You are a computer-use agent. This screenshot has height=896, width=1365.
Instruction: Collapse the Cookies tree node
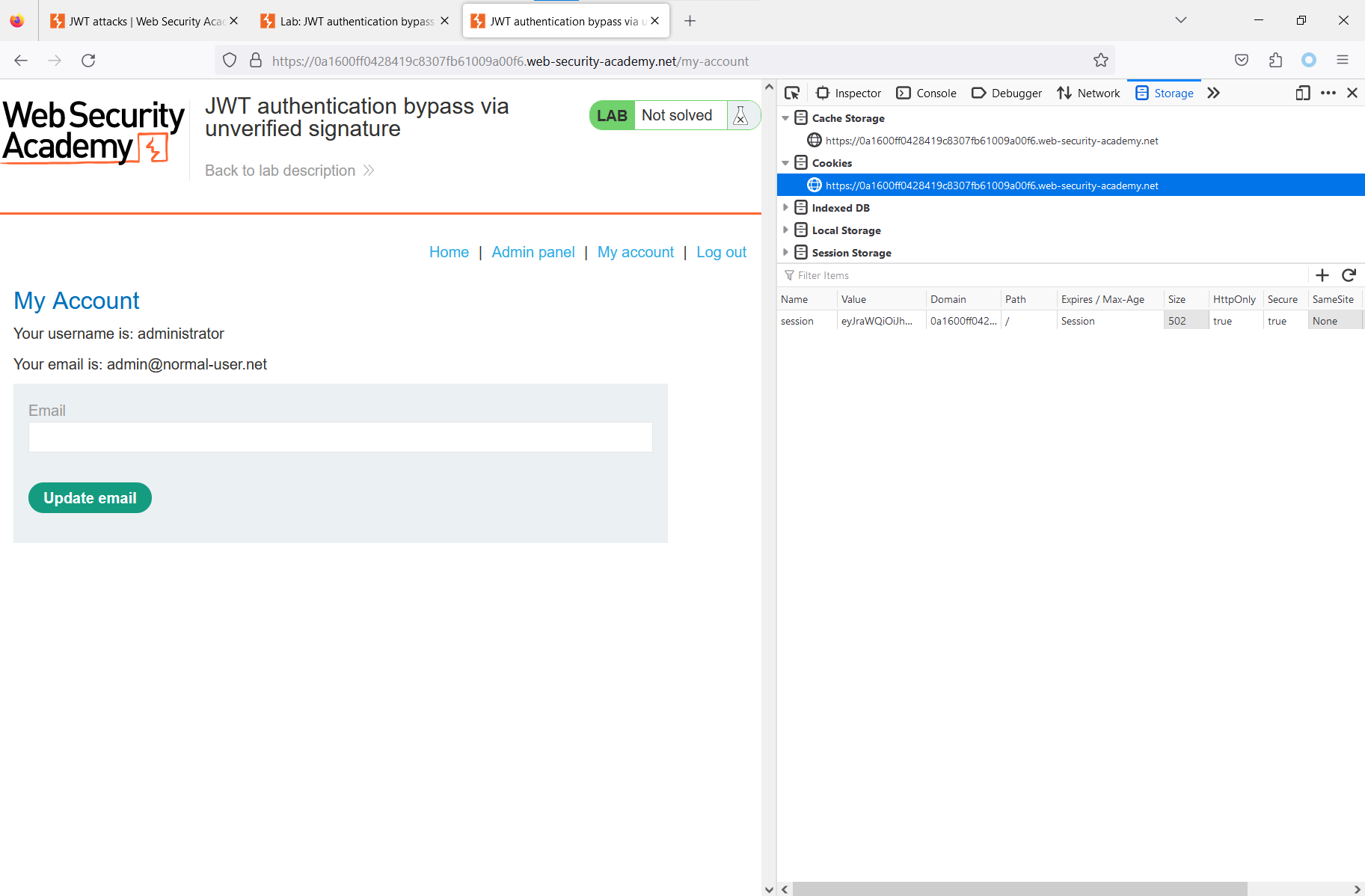tap(785, 163)
